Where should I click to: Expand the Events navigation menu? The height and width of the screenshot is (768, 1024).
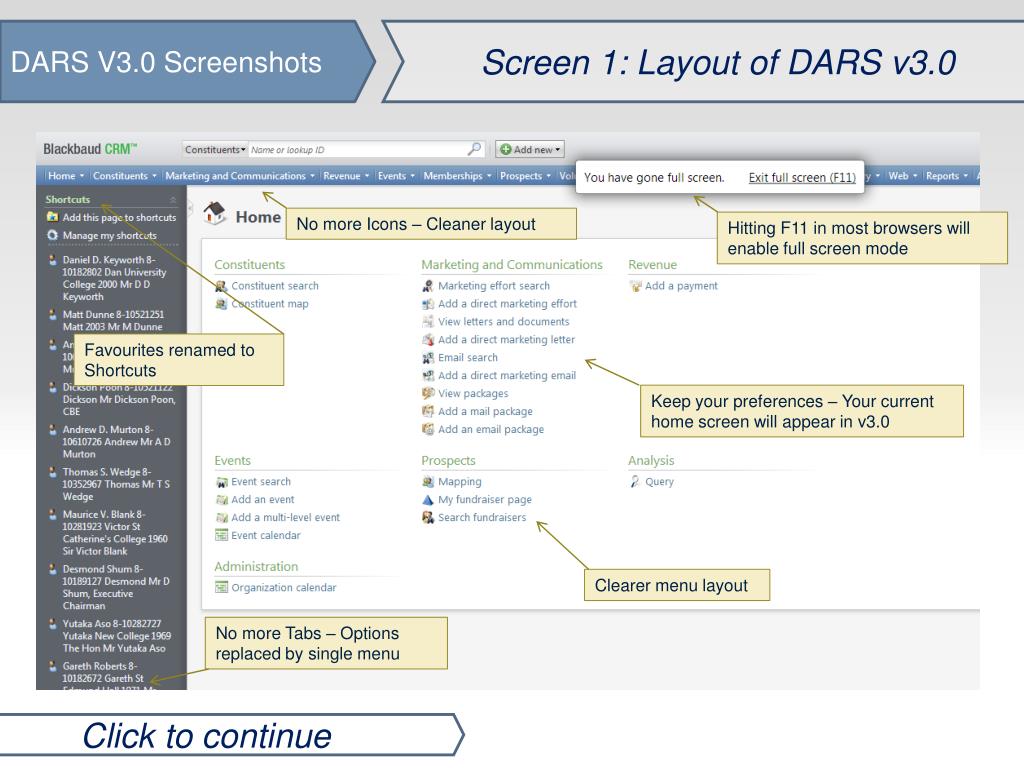[396, 176]
